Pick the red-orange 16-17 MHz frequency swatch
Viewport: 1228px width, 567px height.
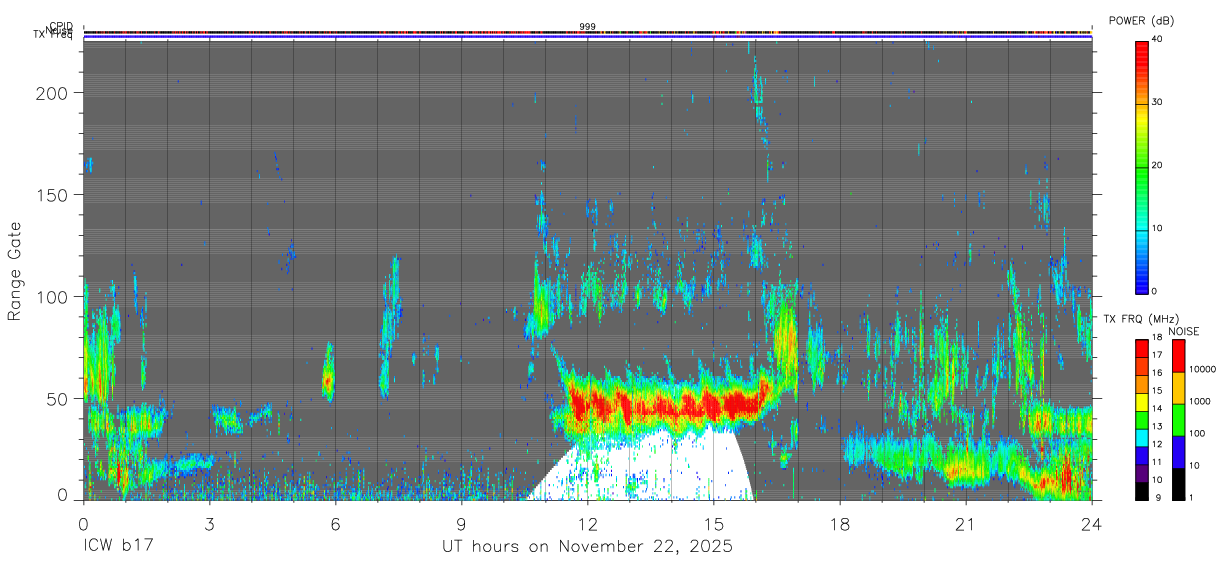pos(1141,367)
